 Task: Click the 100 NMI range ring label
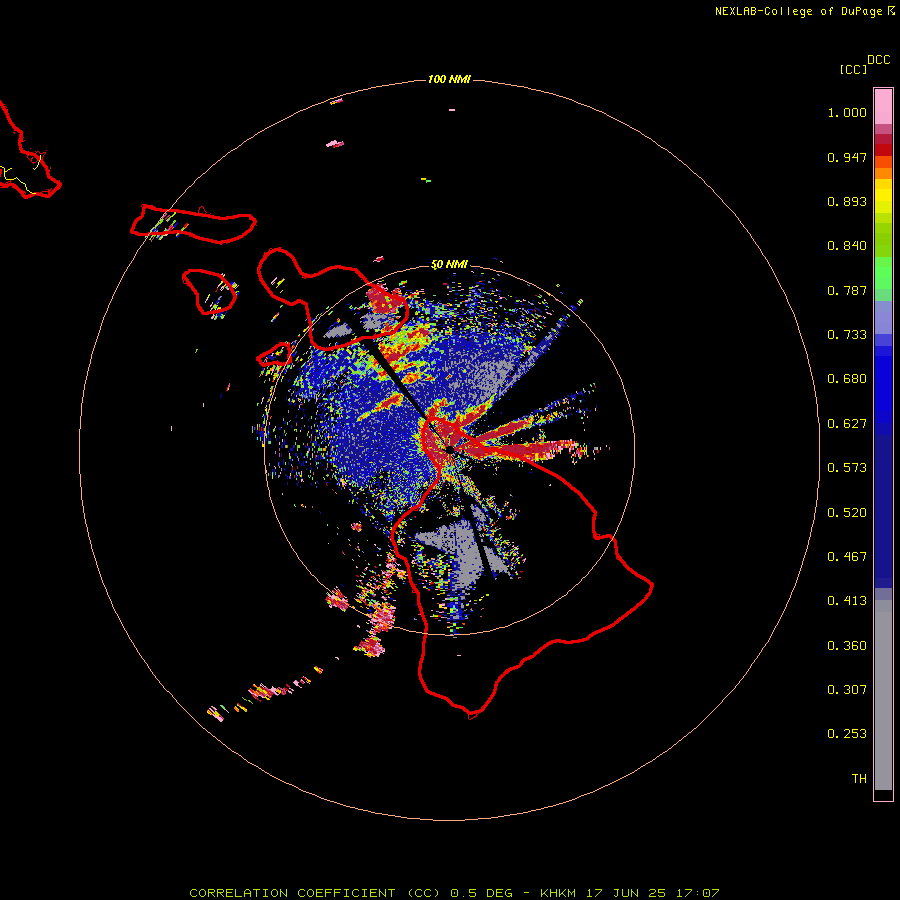[449, 79]
